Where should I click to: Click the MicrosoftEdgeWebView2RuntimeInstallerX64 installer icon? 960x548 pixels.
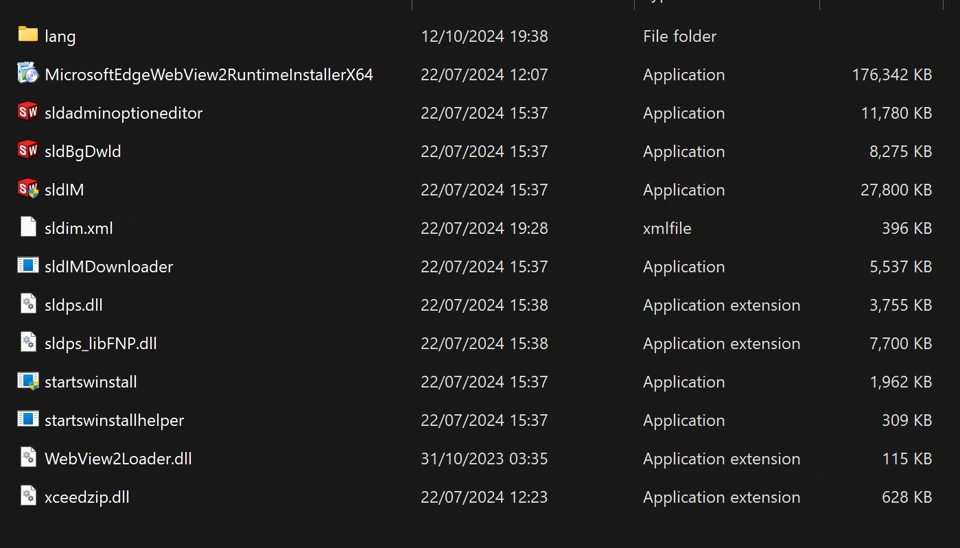(x=28, y=73)
